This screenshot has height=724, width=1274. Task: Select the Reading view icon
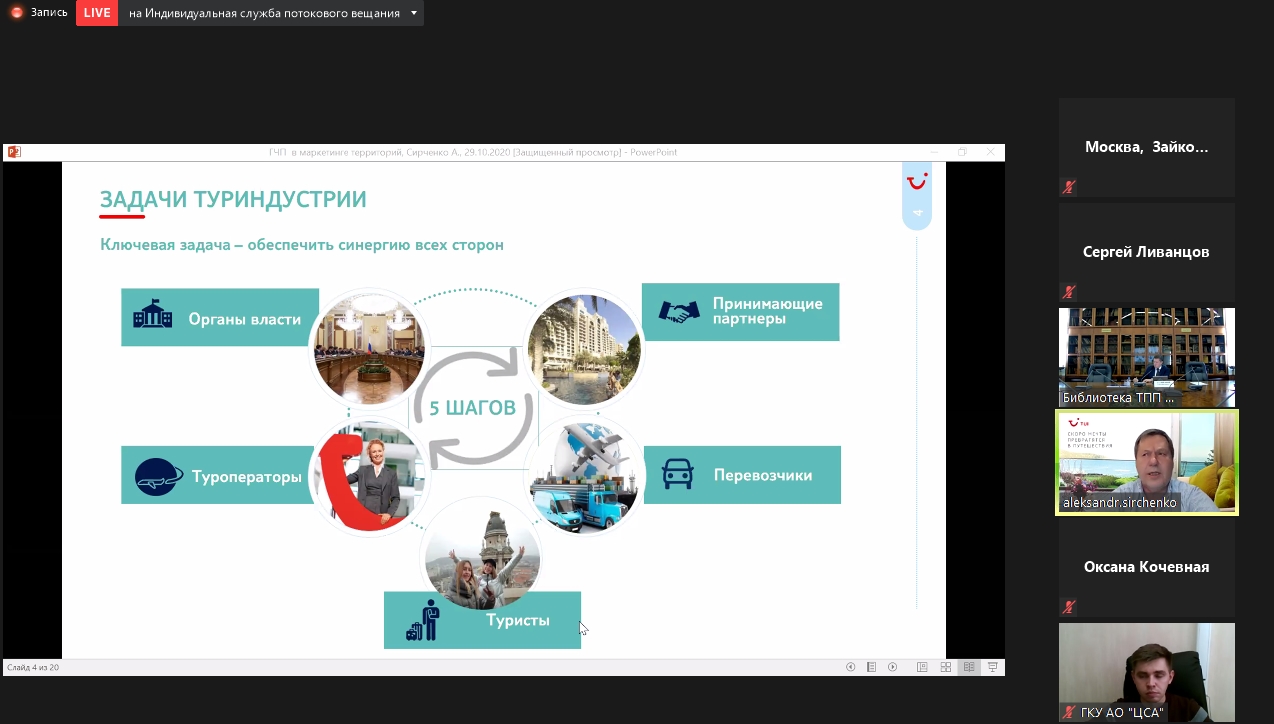(969, 667)
